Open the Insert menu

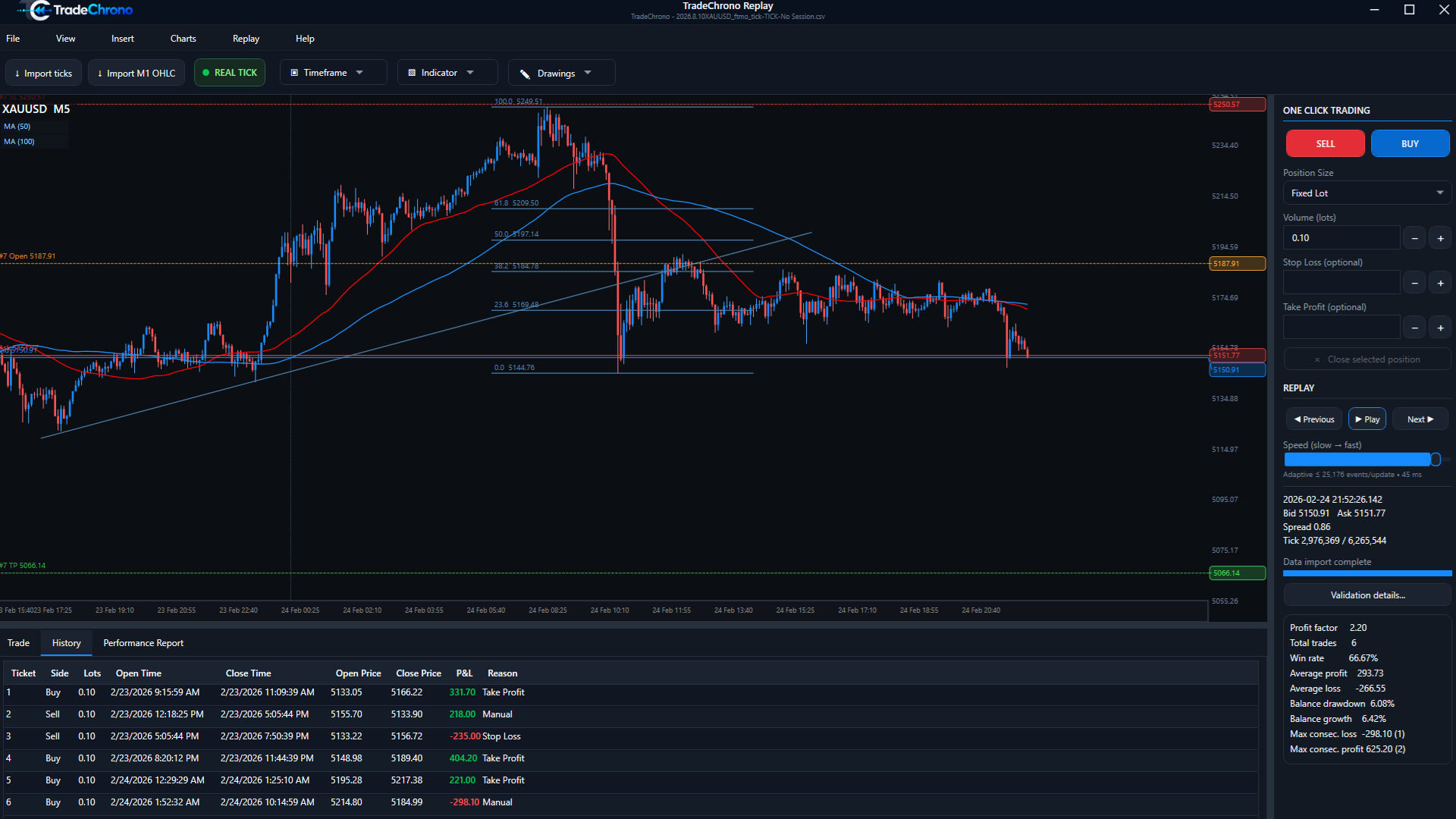[x=123, y=39]
